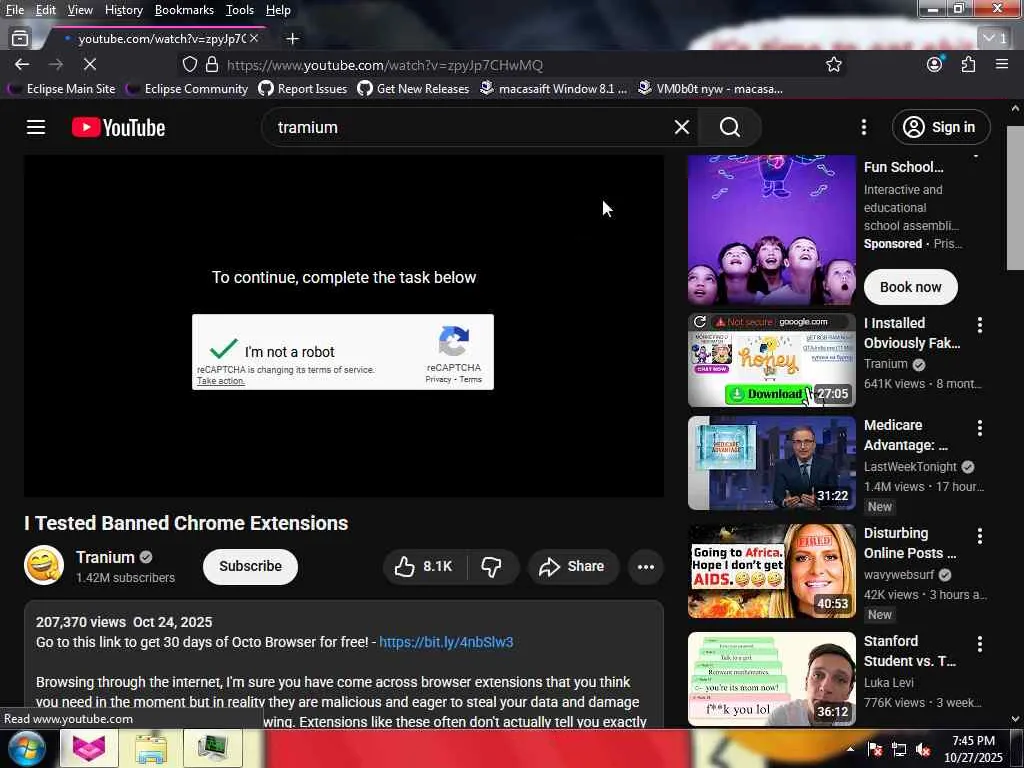Stop loading the current page
The height and width of the screenshot is (768, 1024).
click(x=89, y=64)
